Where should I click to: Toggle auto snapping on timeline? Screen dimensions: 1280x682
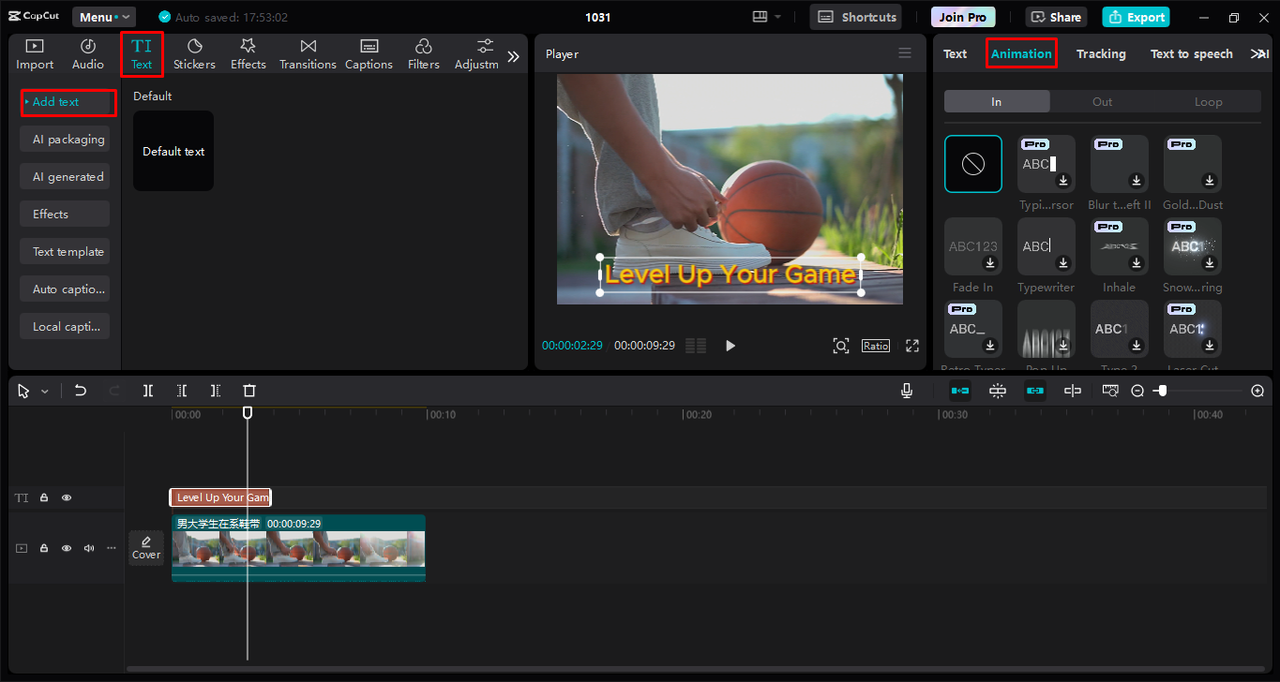(x=998, y=391)
